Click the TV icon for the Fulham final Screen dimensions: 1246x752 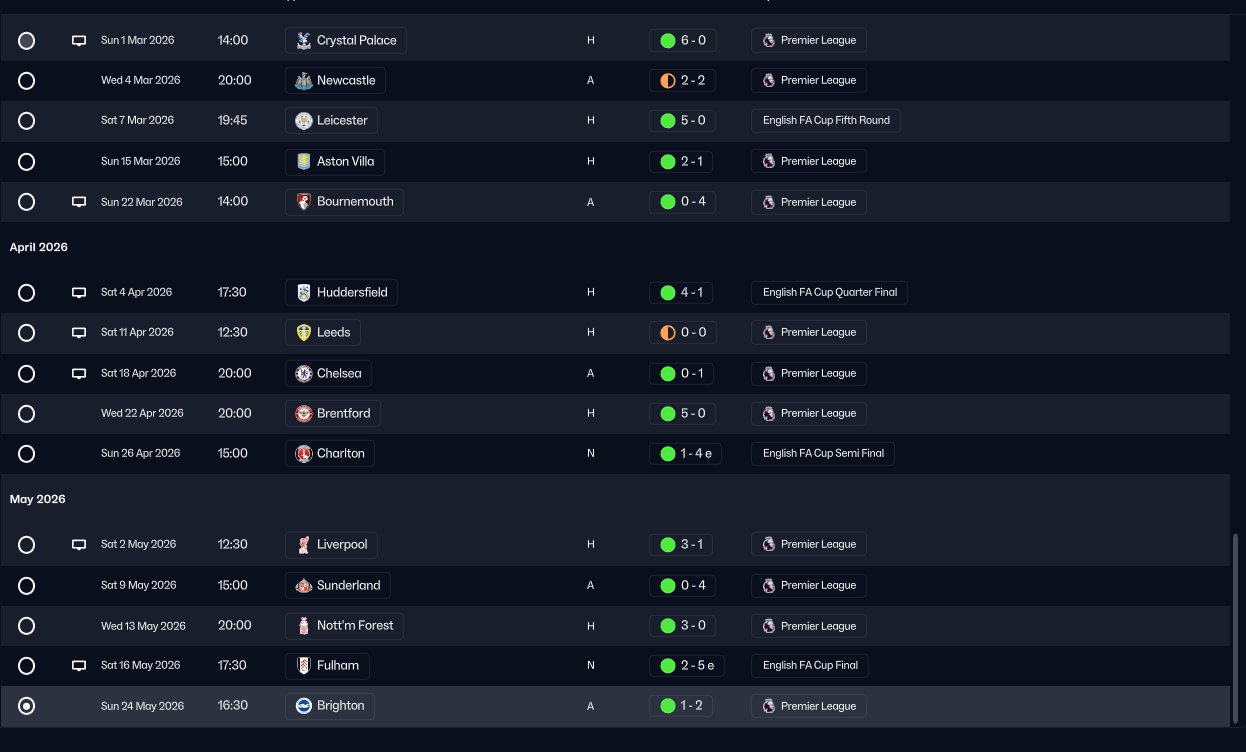point(79,666)
